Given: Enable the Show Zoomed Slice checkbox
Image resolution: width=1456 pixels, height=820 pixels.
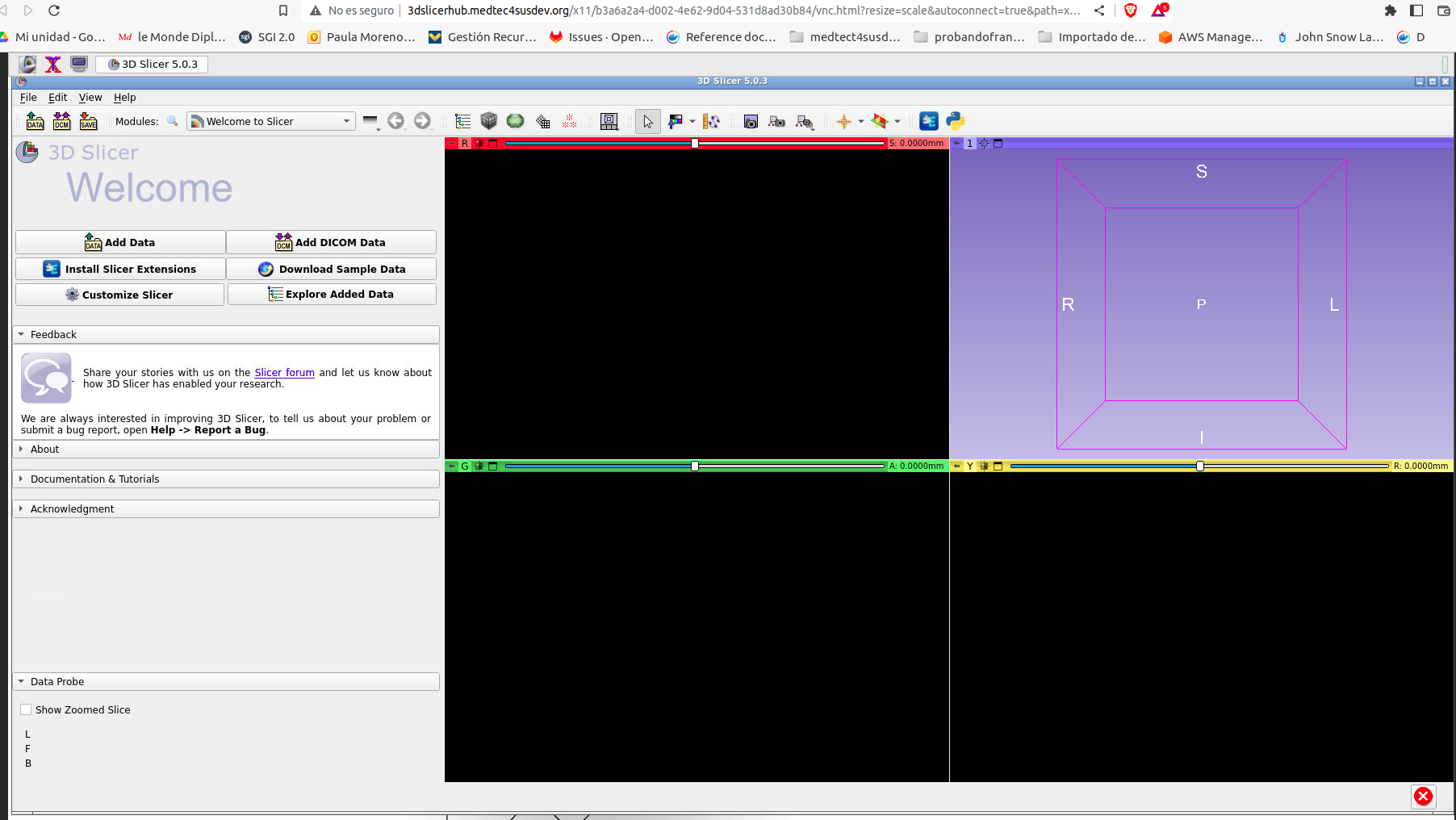Looking at the screenshot, I should [x=27, y=709].
